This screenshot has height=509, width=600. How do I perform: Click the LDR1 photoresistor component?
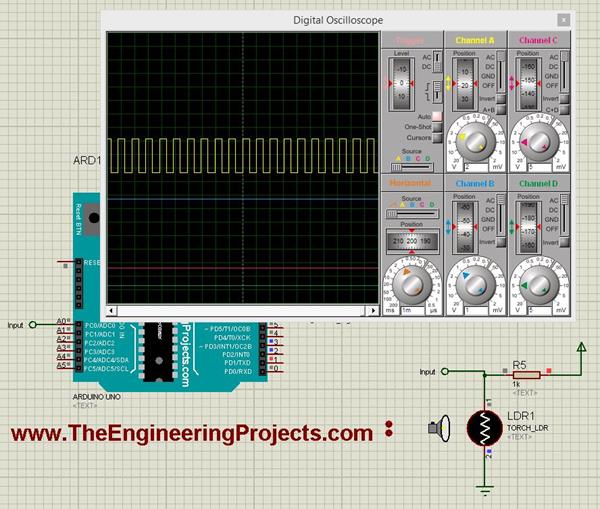click(x=486, y=428)
